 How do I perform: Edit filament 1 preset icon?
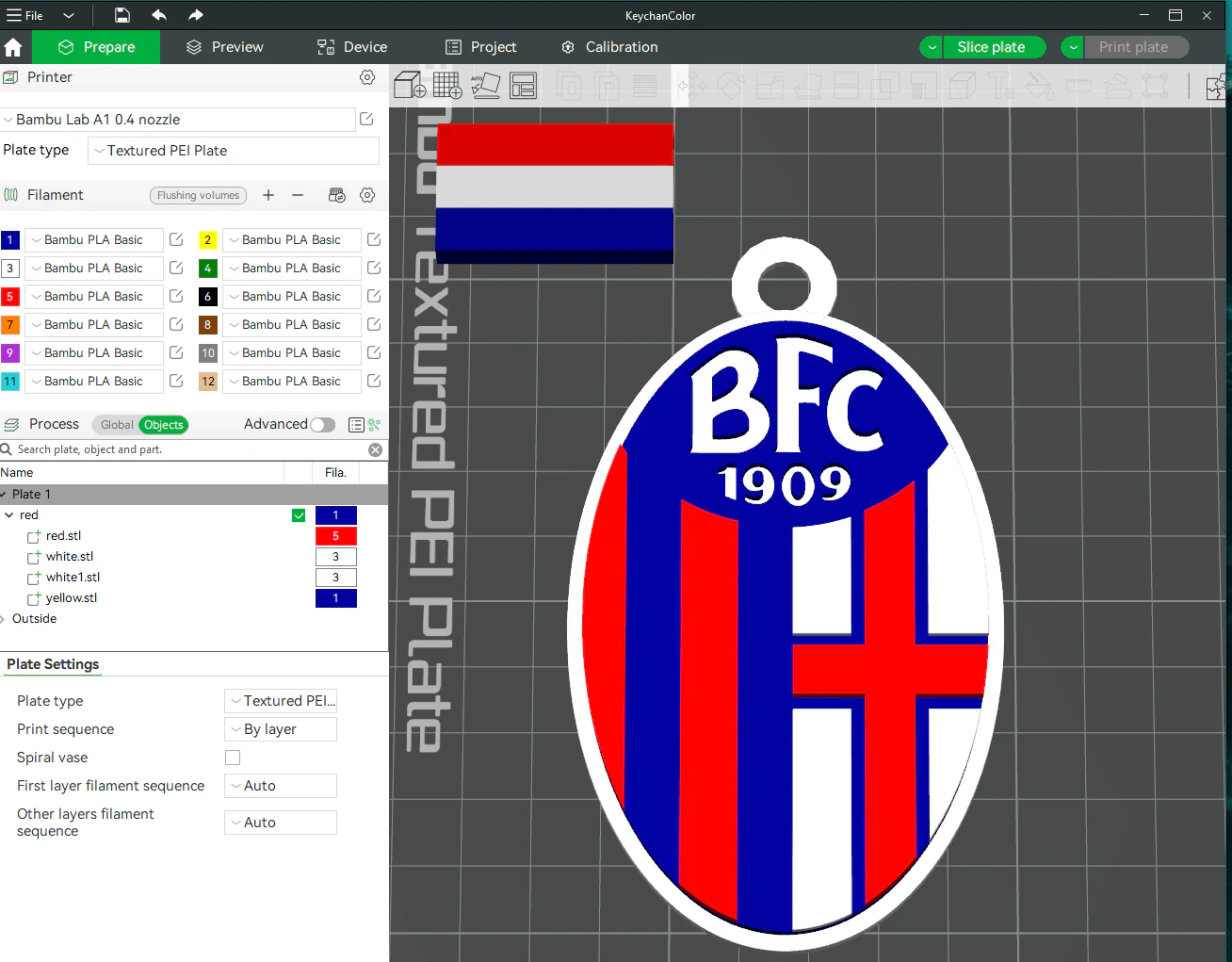click(176, 239)
